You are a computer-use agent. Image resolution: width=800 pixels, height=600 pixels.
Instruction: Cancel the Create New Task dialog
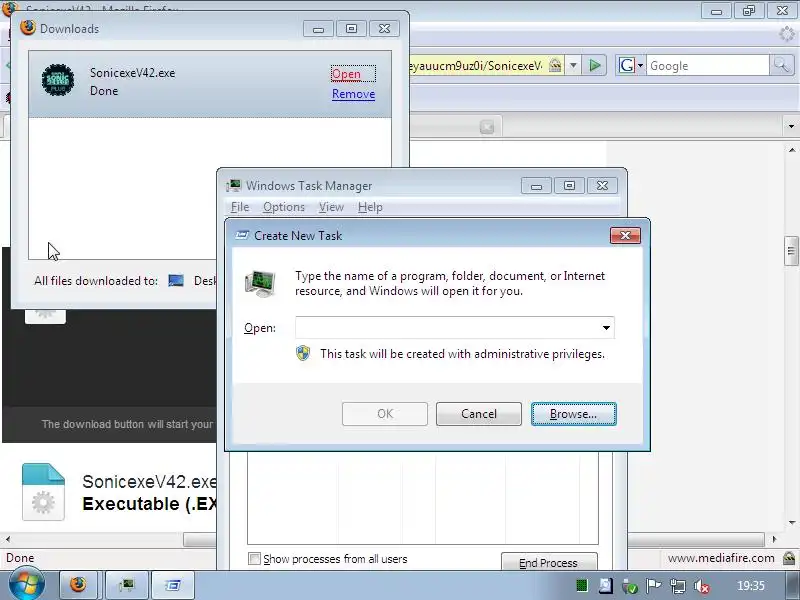(479, 414)
